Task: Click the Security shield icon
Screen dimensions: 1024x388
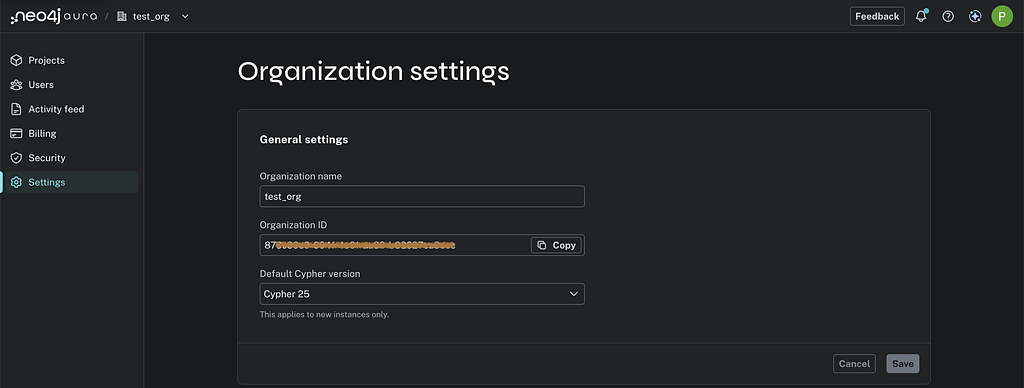Action: pos(16,157)
